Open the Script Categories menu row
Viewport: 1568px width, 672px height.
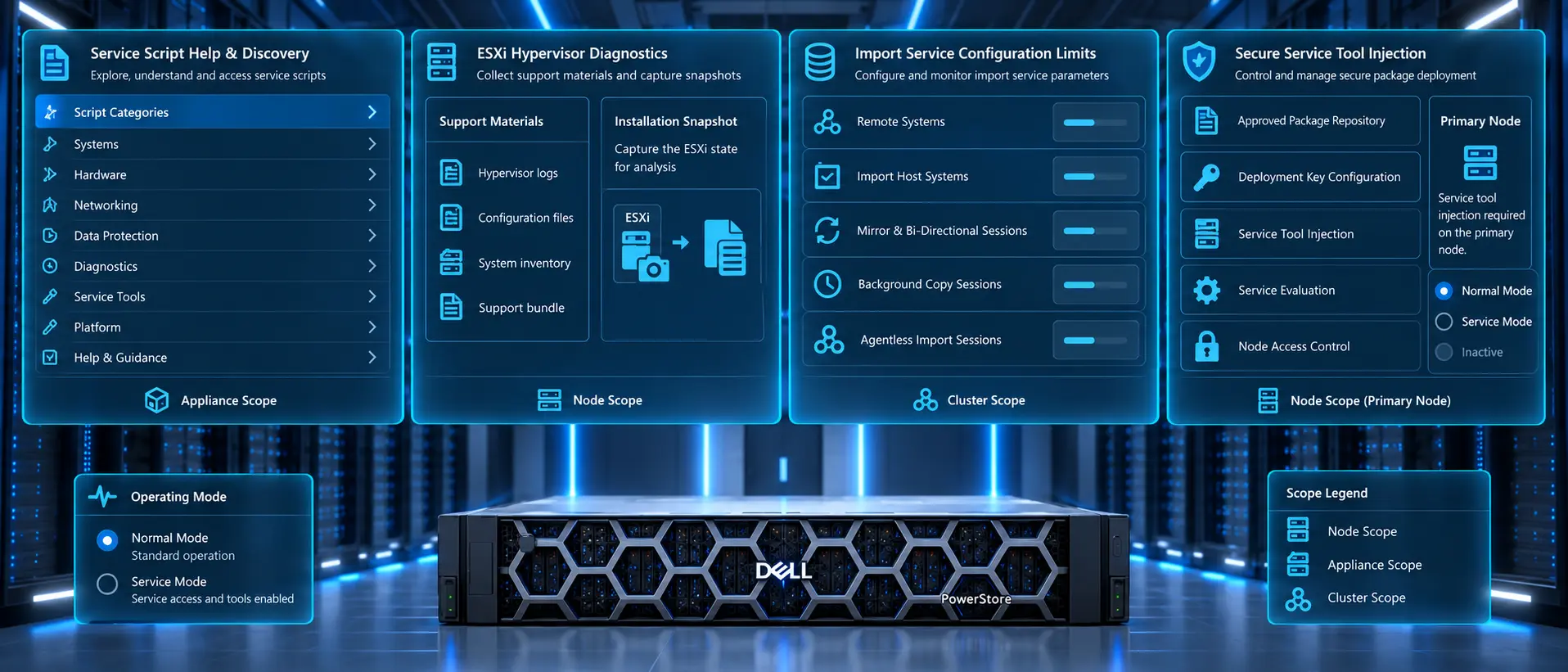[212, 112]
